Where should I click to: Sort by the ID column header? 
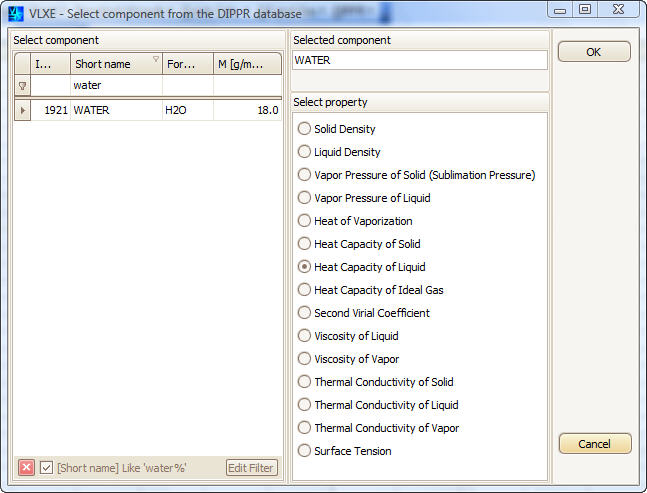pos(50,64)
